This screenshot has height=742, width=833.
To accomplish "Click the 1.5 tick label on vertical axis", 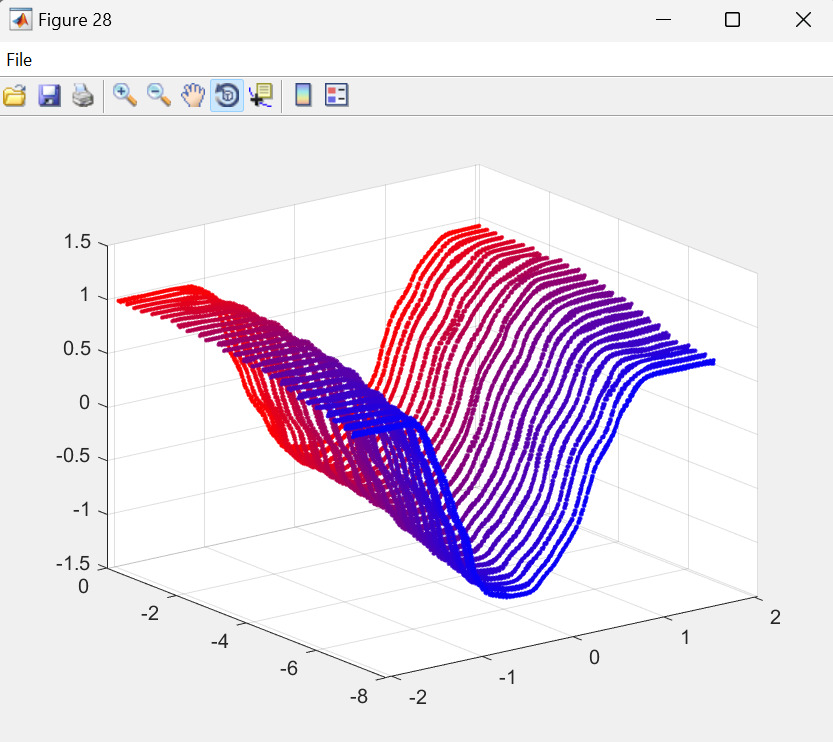I will [x=77, y=242].
